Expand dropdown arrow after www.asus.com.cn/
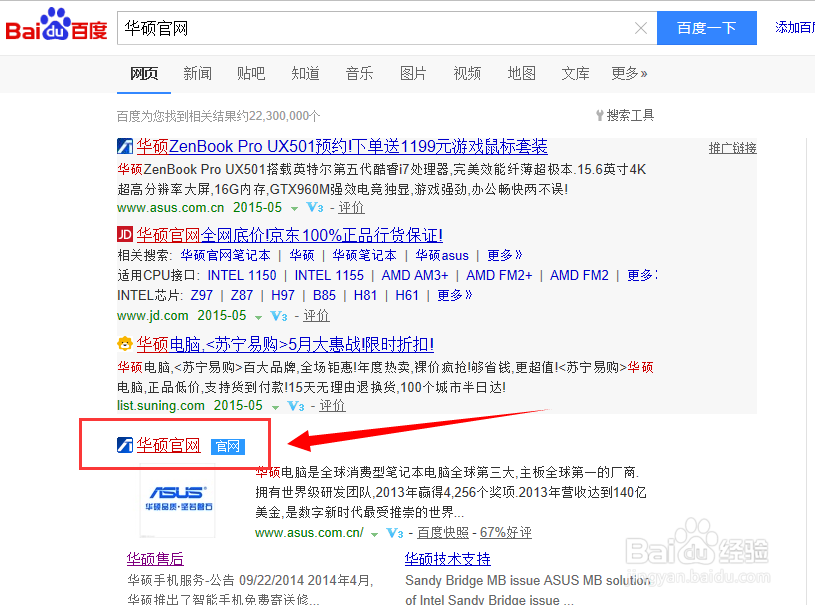 [x=374, y=534]
